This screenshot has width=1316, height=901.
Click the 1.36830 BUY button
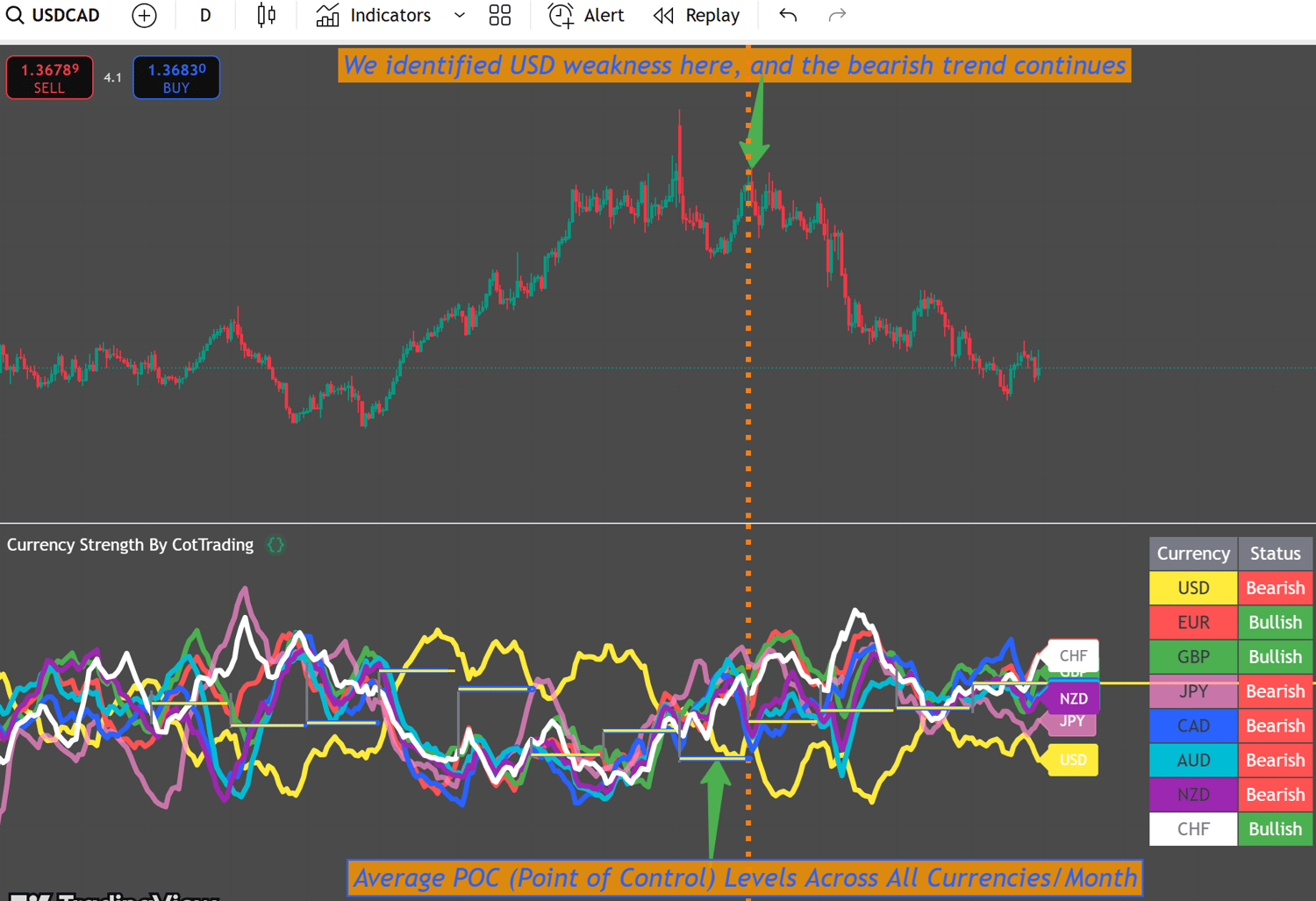pyautogui.click(x=176, y=78)
